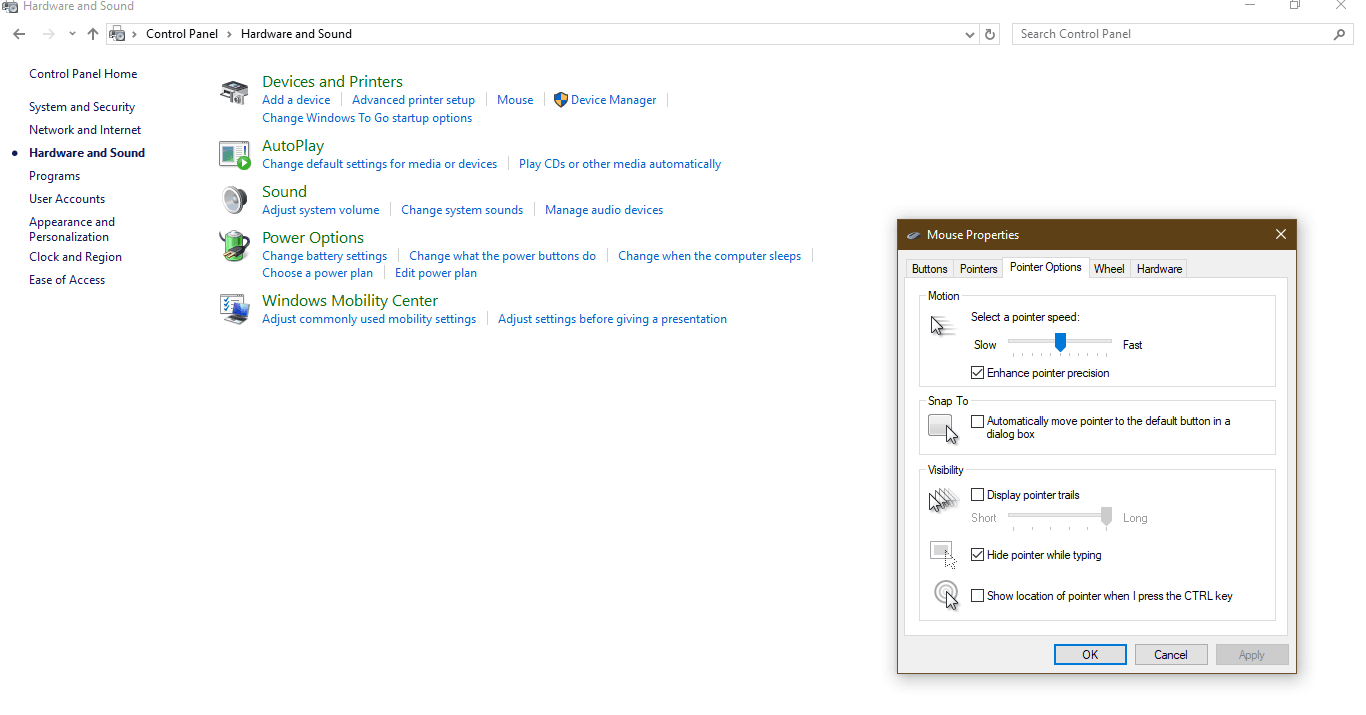This screenshot has height=715, width=1366.
Task: Expand the address bar history dropdown
Action: point(969,34)
